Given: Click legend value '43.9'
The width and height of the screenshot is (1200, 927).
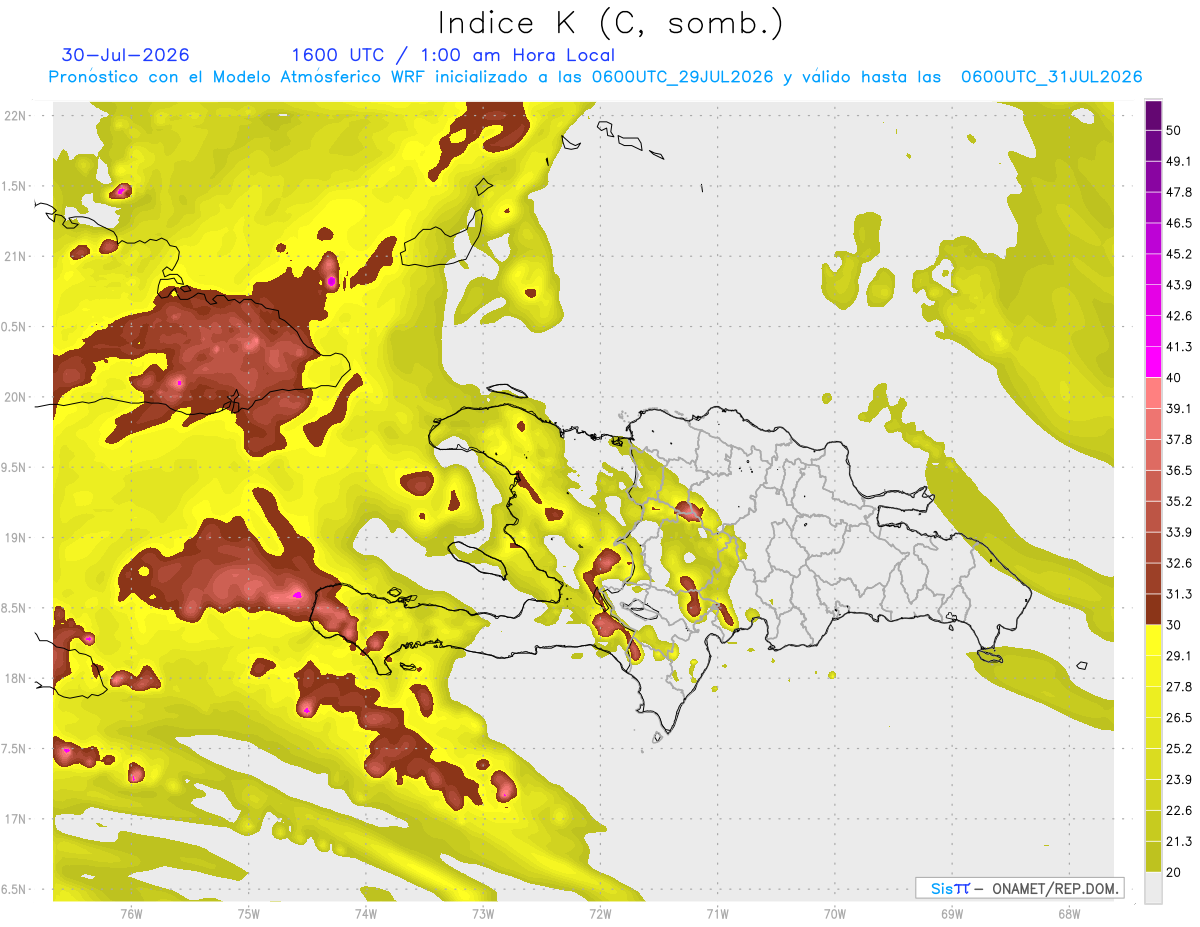Looking at the screenshot, I should (x=1179, y=285).
